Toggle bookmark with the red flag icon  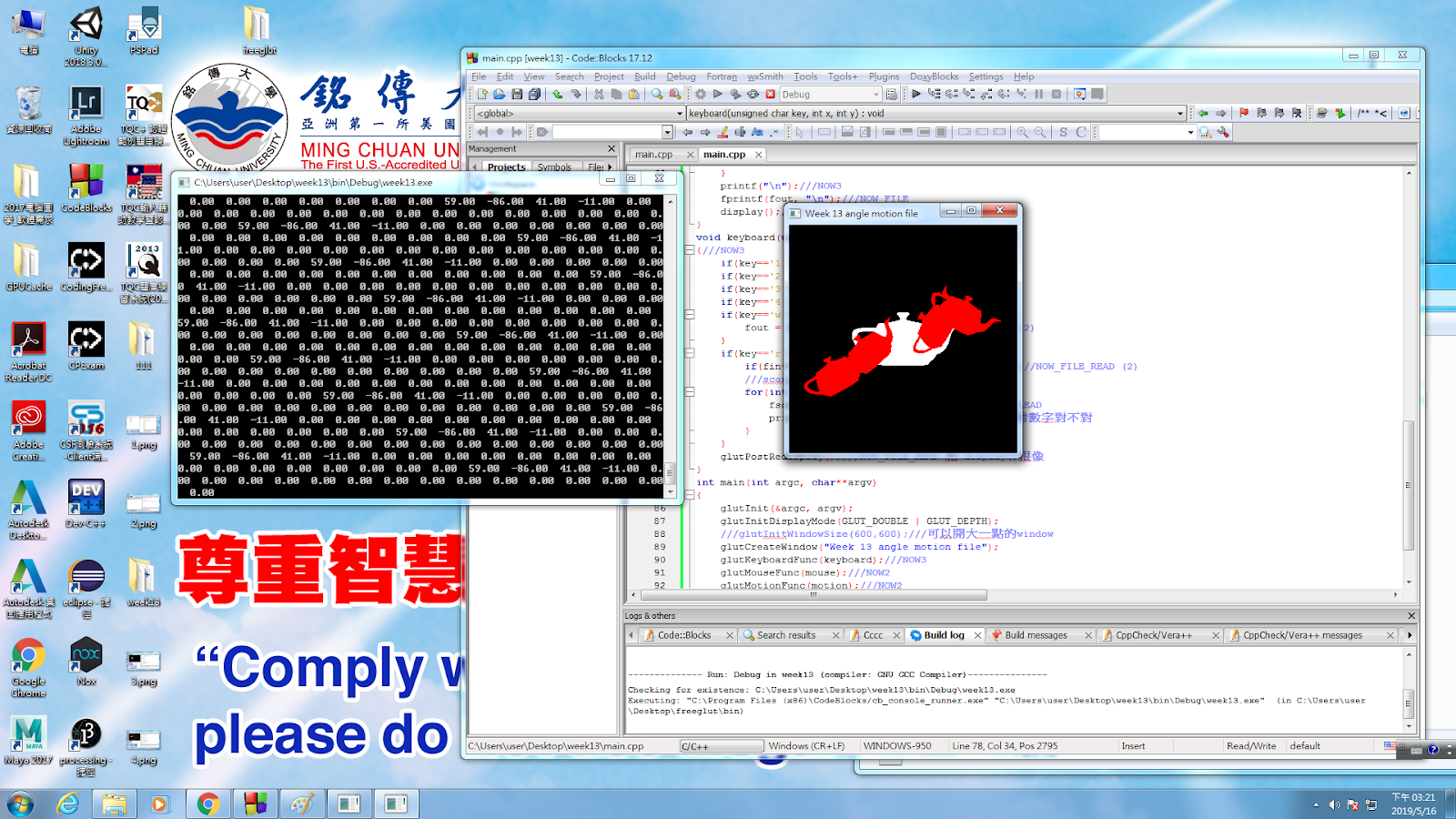click(1244, 113)
